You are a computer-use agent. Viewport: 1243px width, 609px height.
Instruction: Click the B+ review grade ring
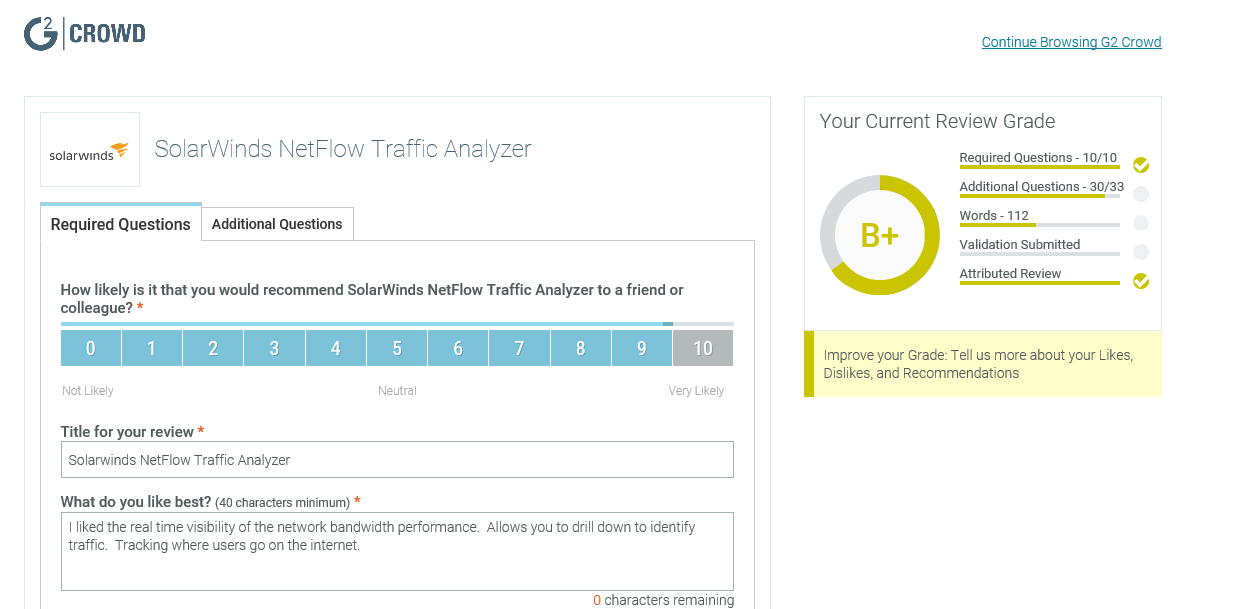pyautogui.click(x=880, y=235)
